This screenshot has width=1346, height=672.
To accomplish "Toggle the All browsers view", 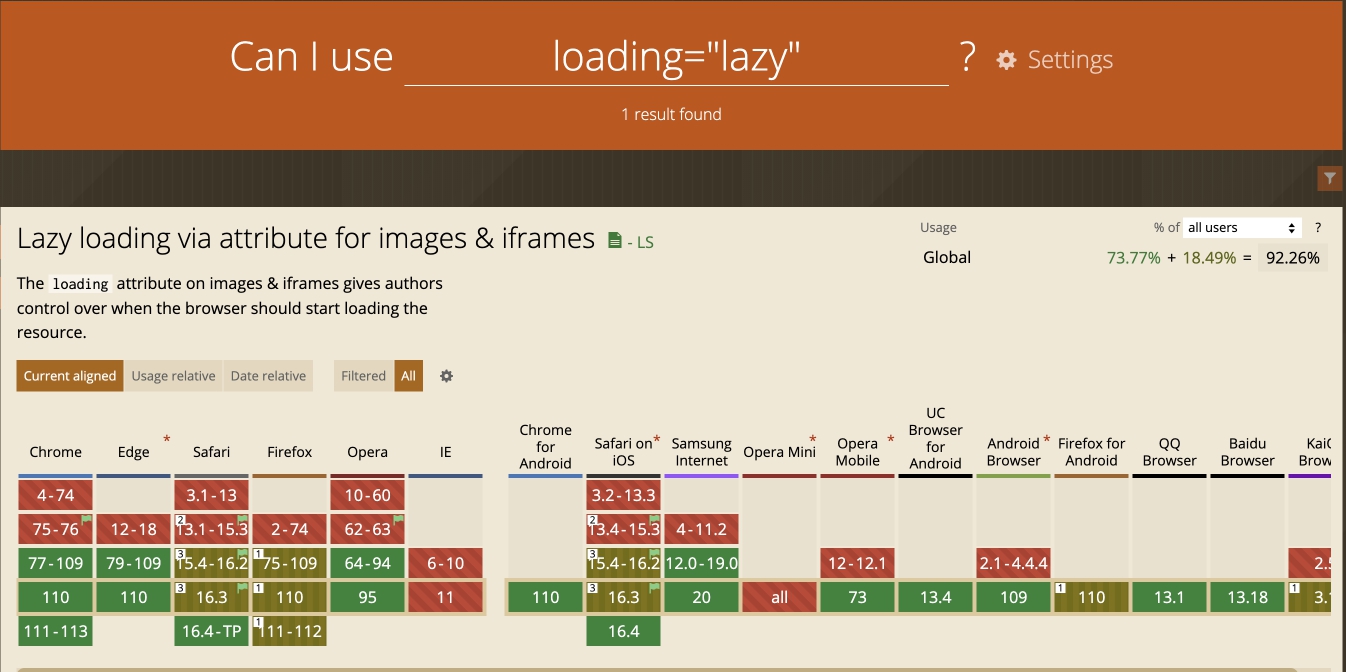I will [x=408, y=376].
